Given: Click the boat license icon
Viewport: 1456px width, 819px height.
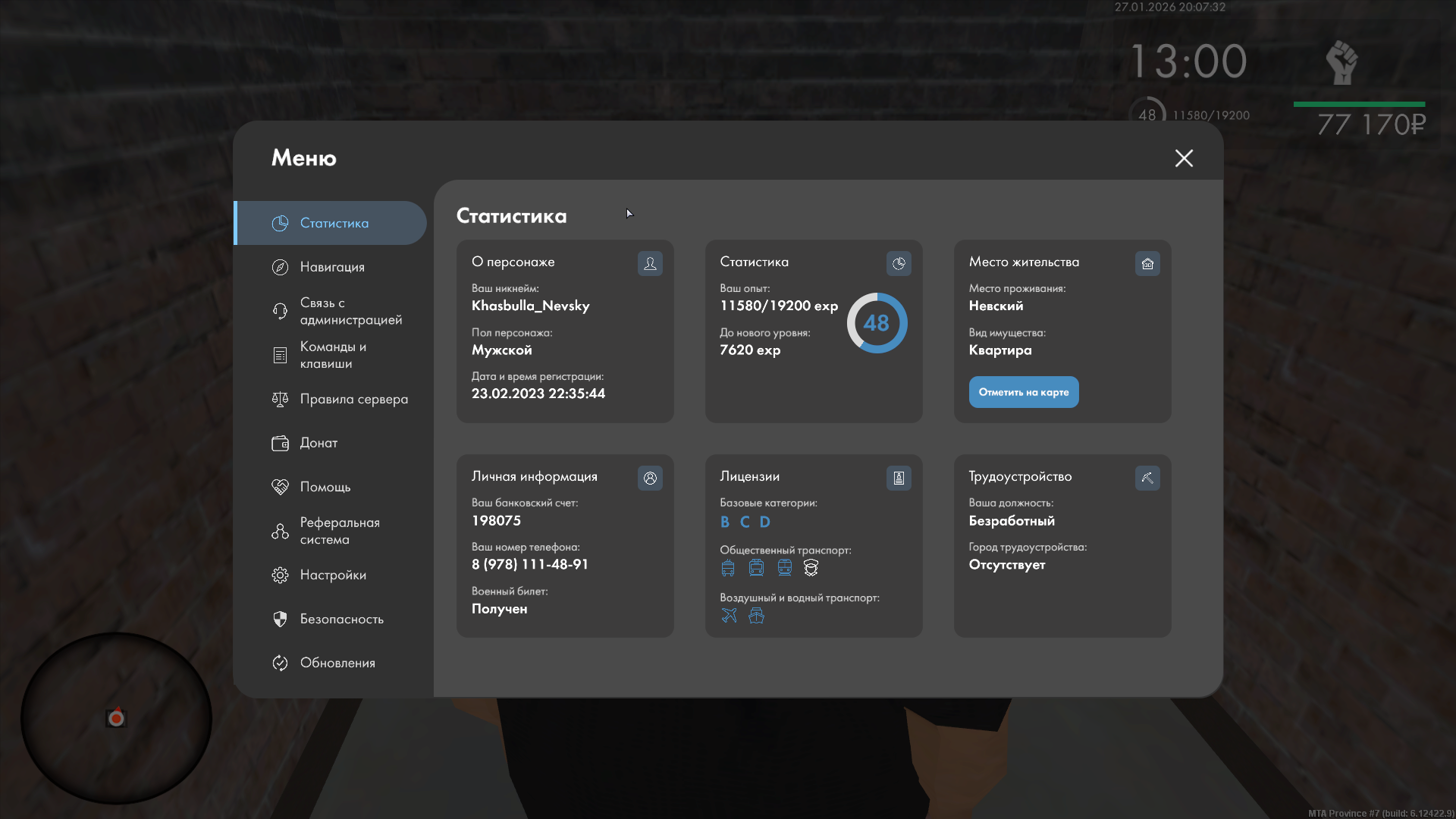Looking at the screenshot, I should (756, 615).
